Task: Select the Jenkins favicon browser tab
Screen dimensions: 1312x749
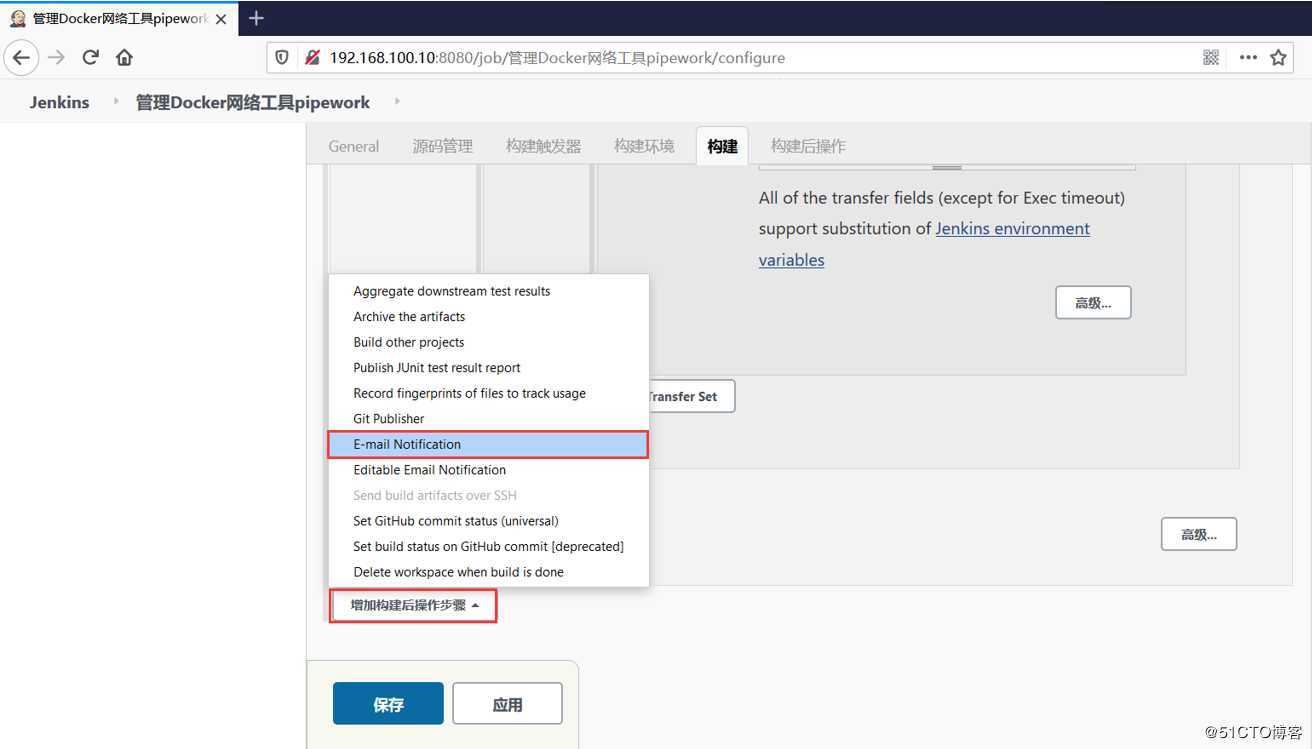Action: (118, 19)
